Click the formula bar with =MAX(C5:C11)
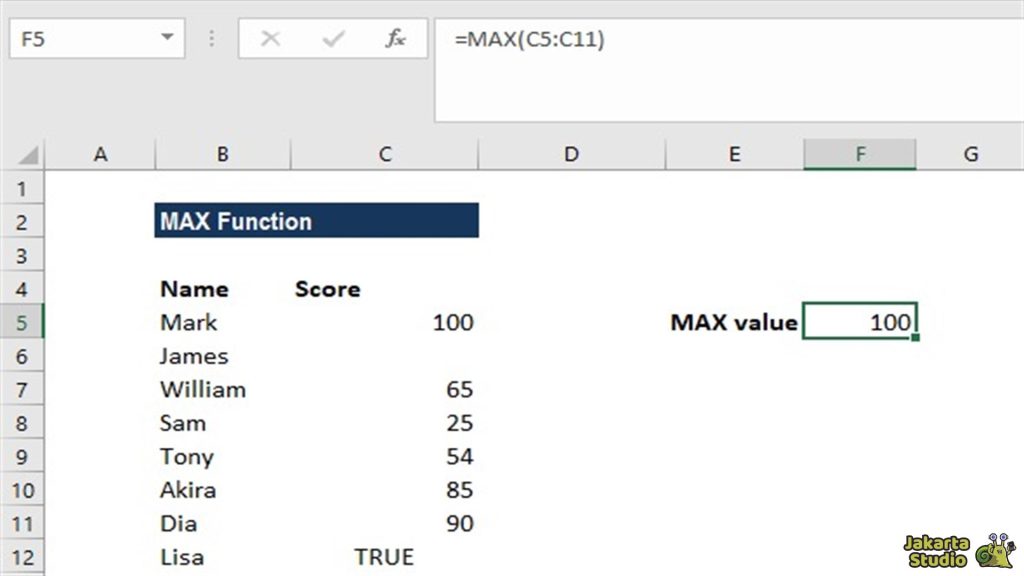 pos(729,69)
